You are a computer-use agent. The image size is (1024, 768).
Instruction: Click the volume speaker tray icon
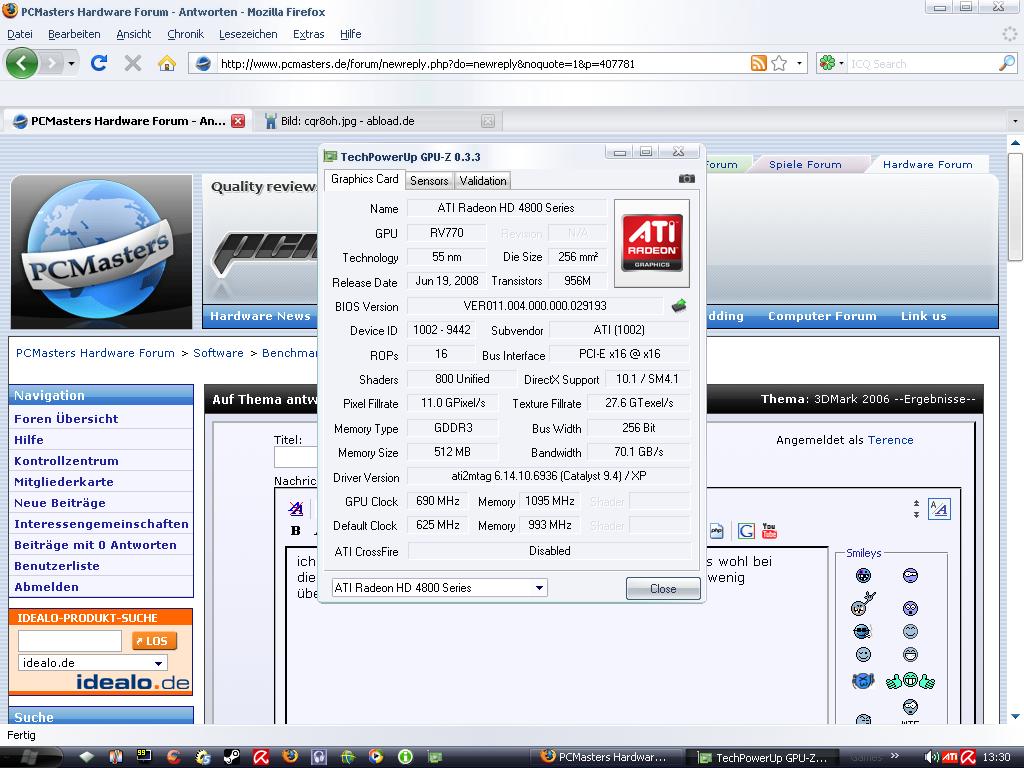click(x=931, y=758)
